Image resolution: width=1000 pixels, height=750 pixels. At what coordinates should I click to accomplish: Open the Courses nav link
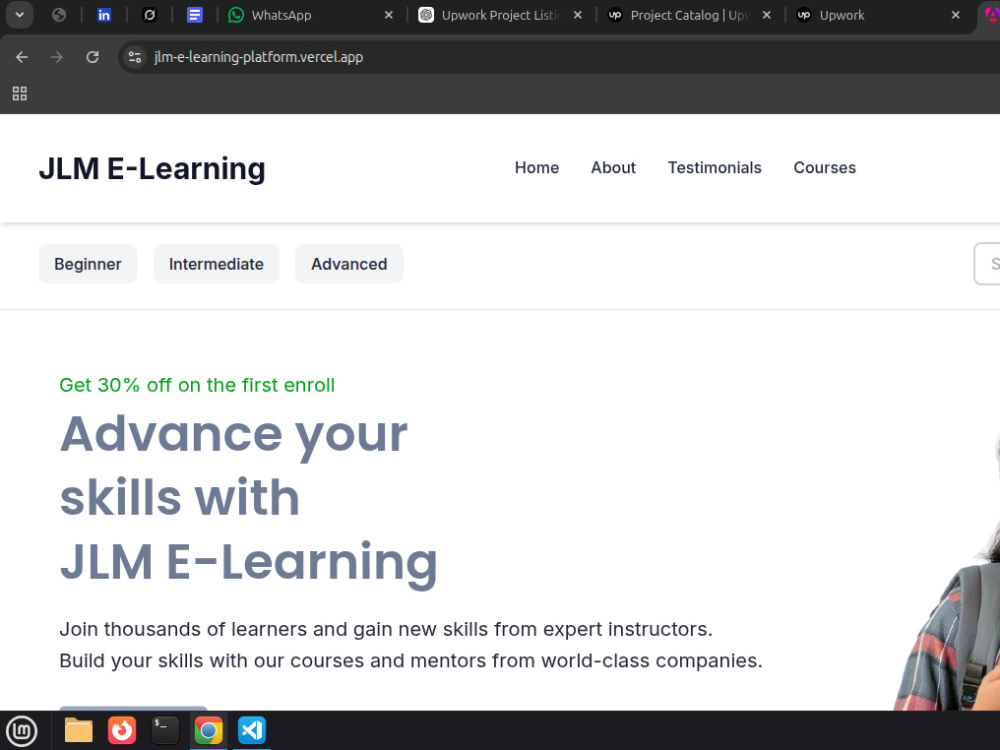(825, 168)
